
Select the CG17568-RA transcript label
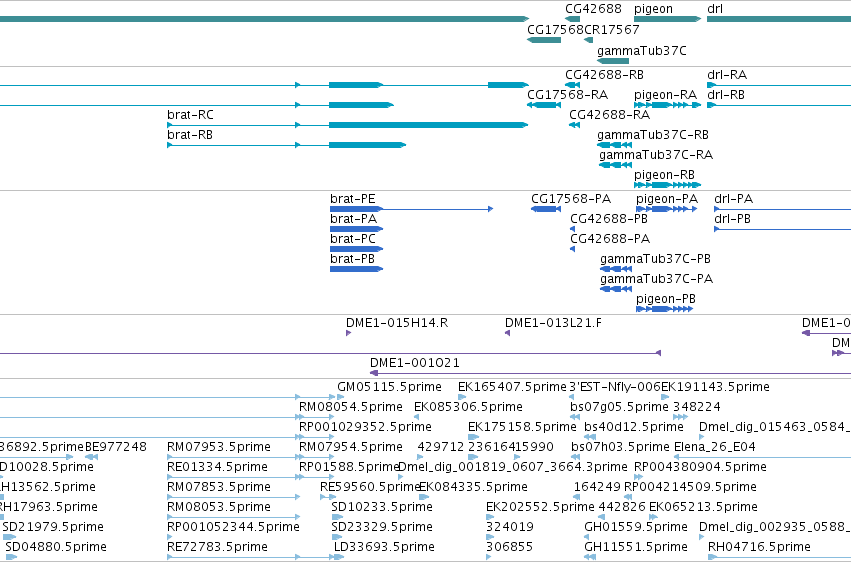click(567, 95)
